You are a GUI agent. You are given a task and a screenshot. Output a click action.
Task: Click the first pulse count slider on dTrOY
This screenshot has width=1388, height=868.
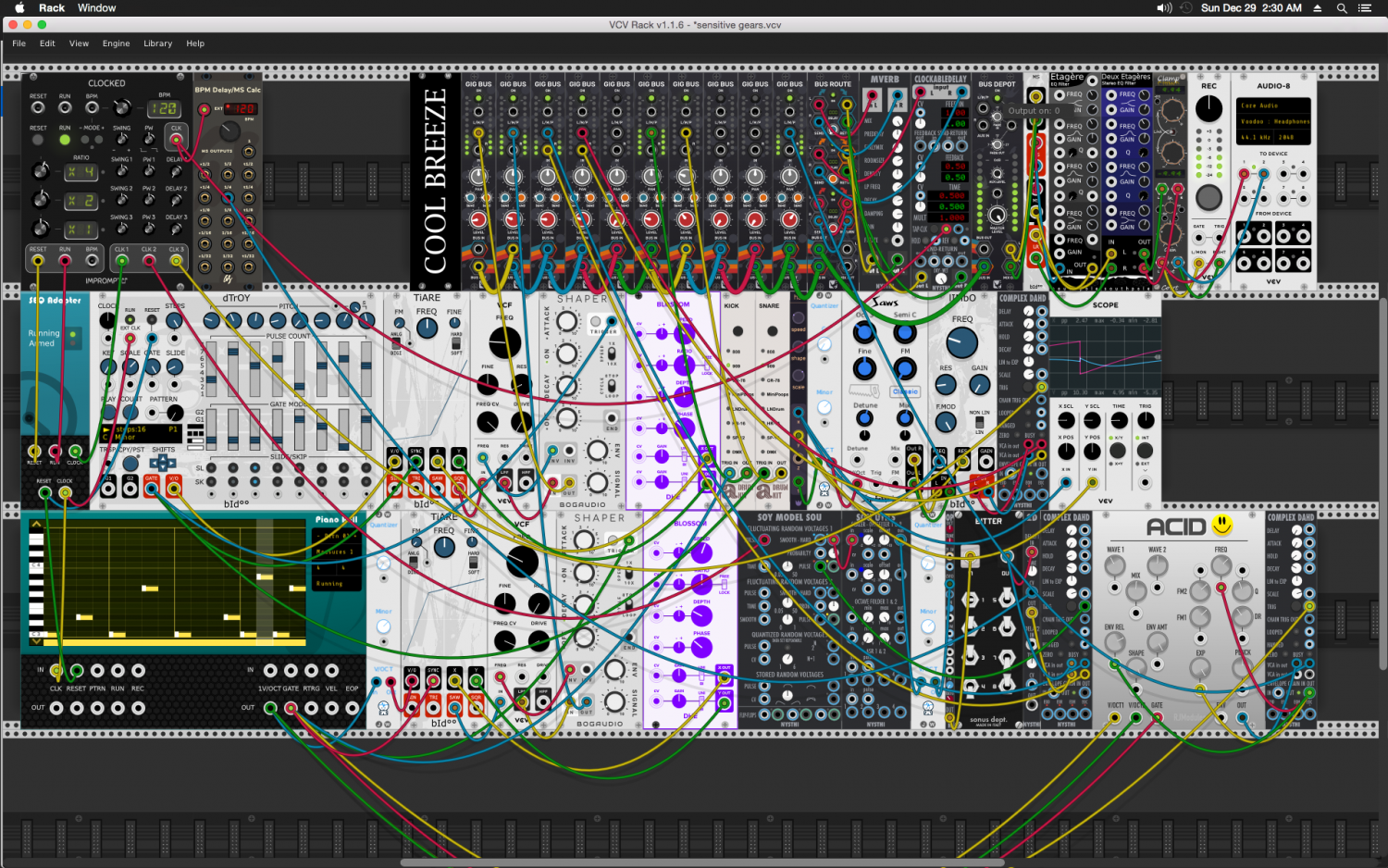tap(211, 370)
